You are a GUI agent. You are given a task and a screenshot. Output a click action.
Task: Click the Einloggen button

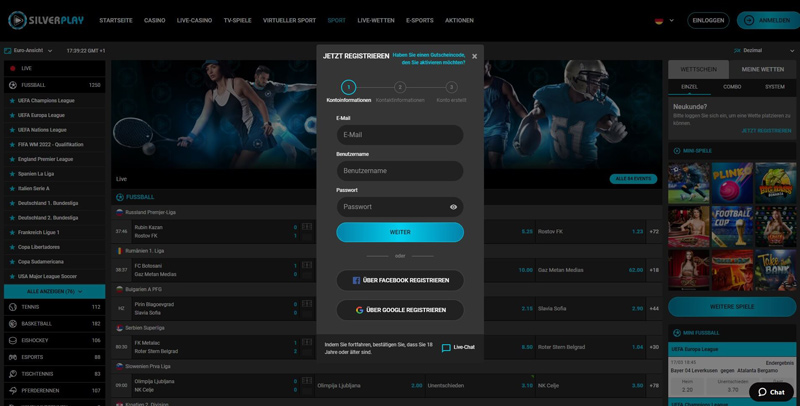[x=708, y=20]
